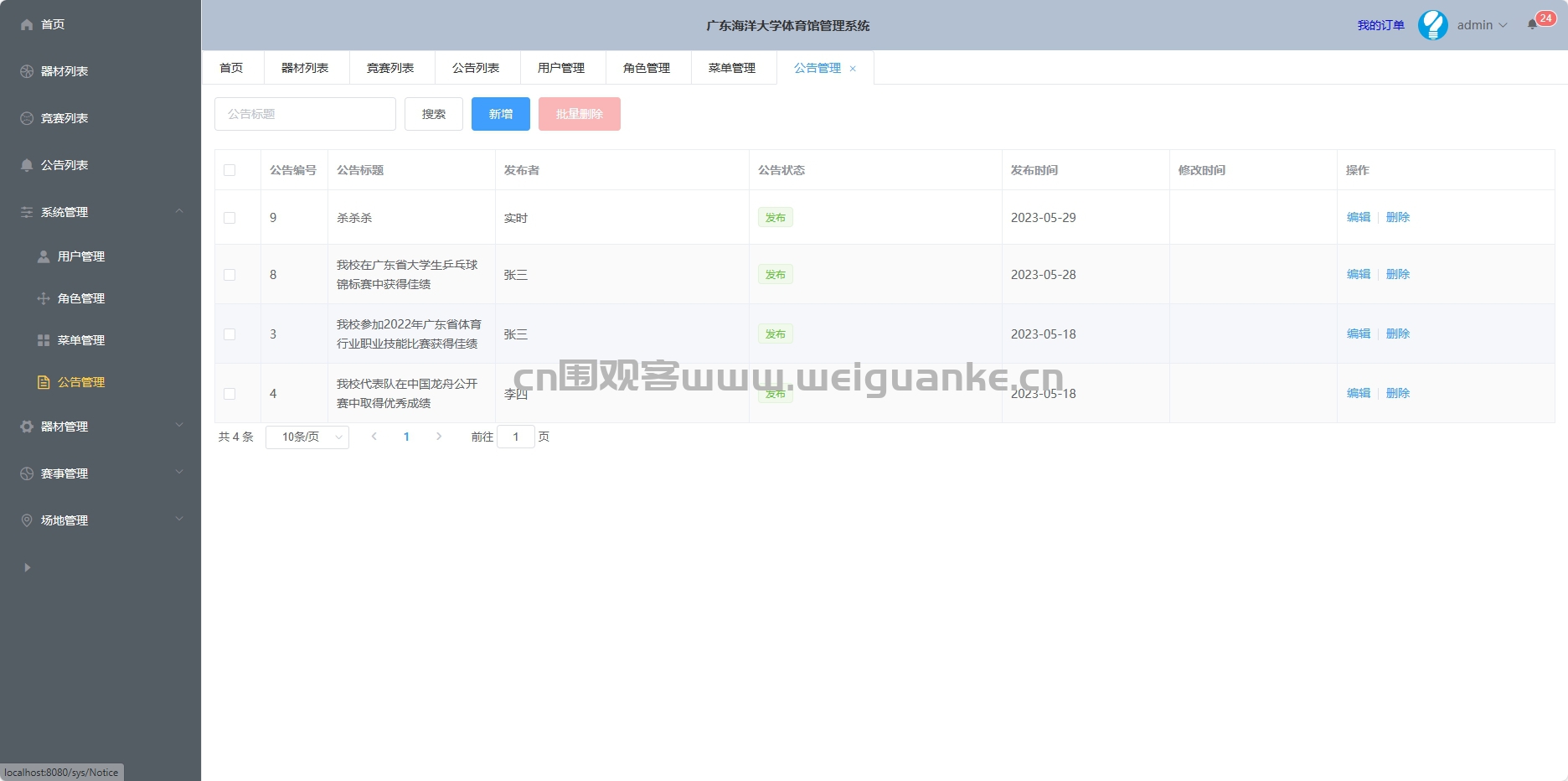The height and width of the screenshot is (781, 1568).
Task: Click the 批量删除 button
Action: tap(580, 114)
